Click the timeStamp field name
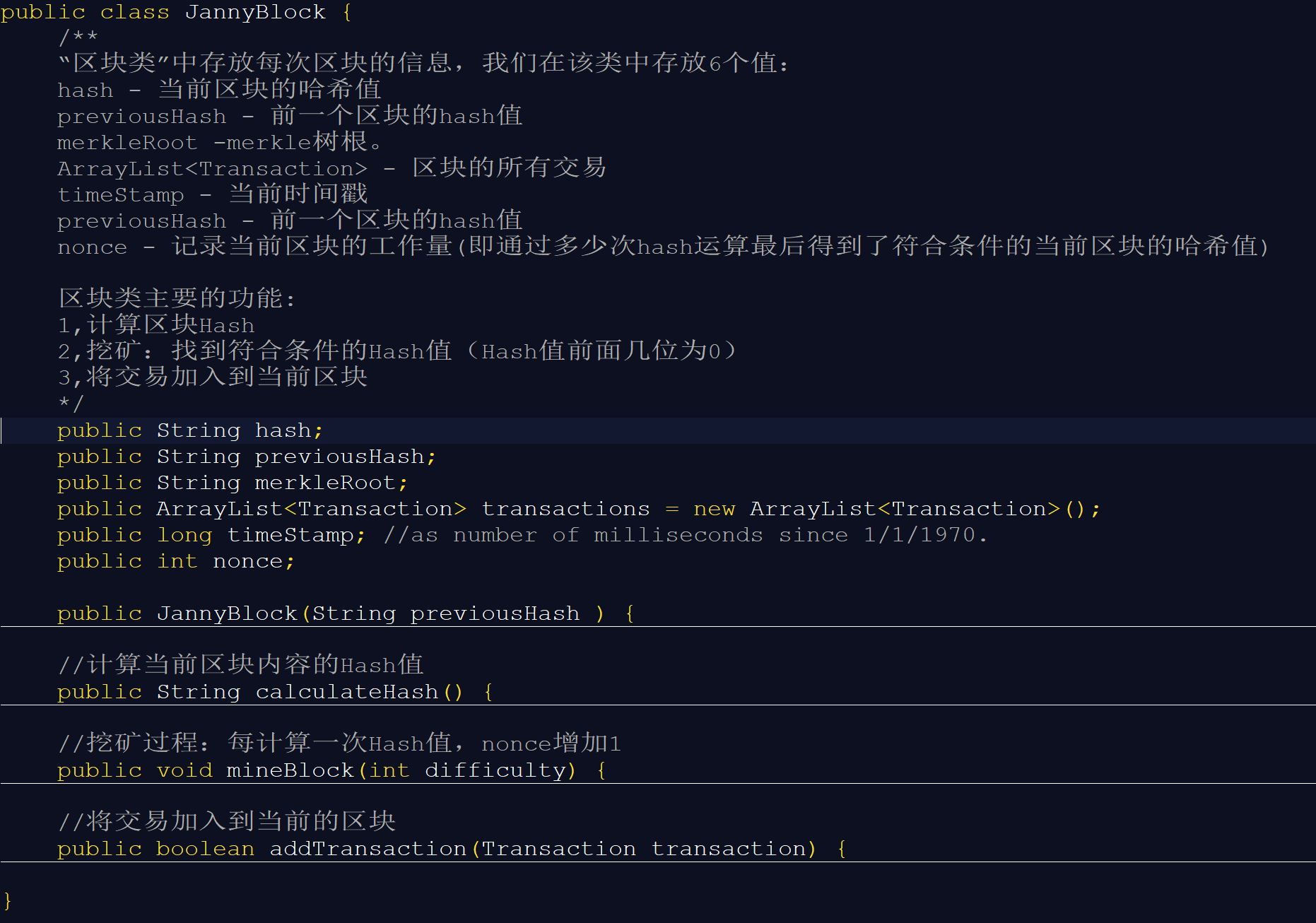 [x=290, y=535]
